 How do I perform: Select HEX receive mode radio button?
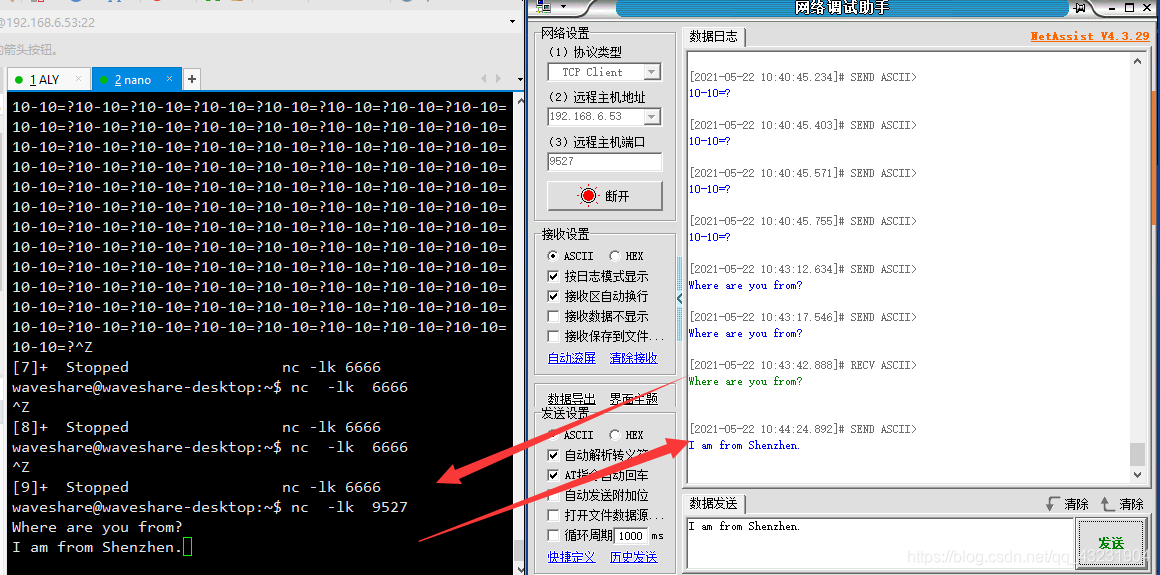[x=615, y=256]
